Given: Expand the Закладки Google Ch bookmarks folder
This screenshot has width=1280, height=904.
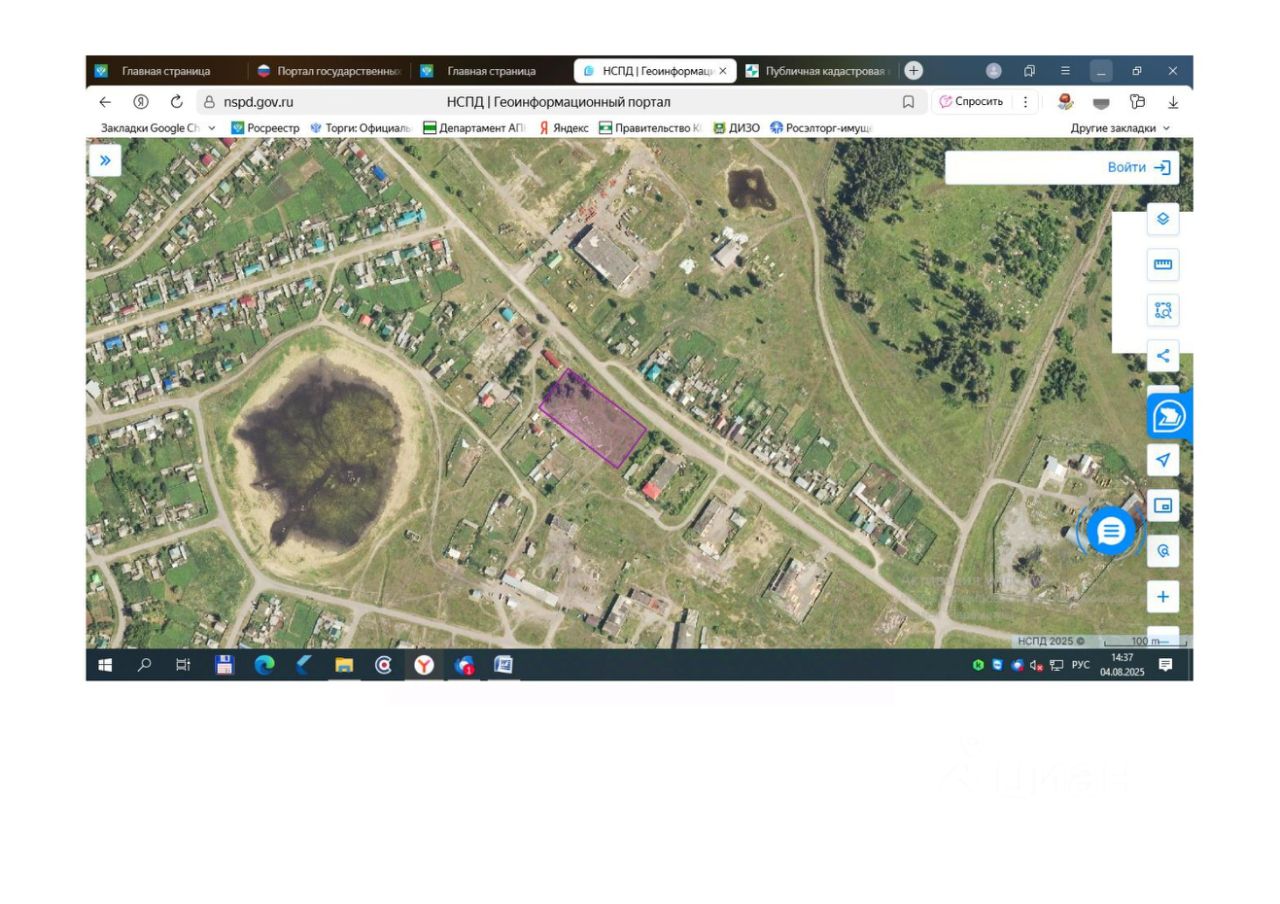Looking at the screenshot, I should pos(158,128).
